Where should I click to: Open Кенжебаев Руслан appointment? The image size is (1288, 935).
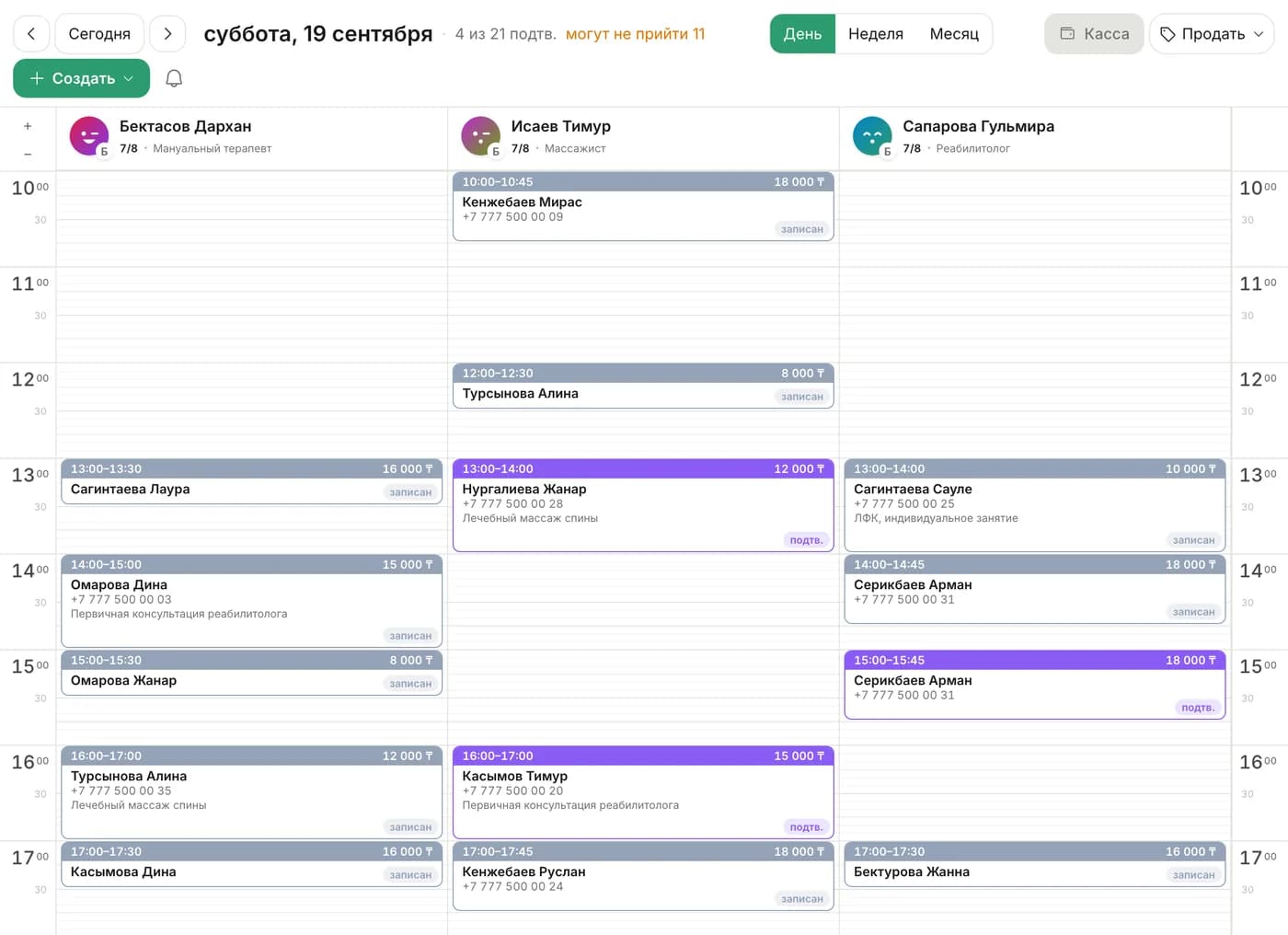(x=643, y=876)
